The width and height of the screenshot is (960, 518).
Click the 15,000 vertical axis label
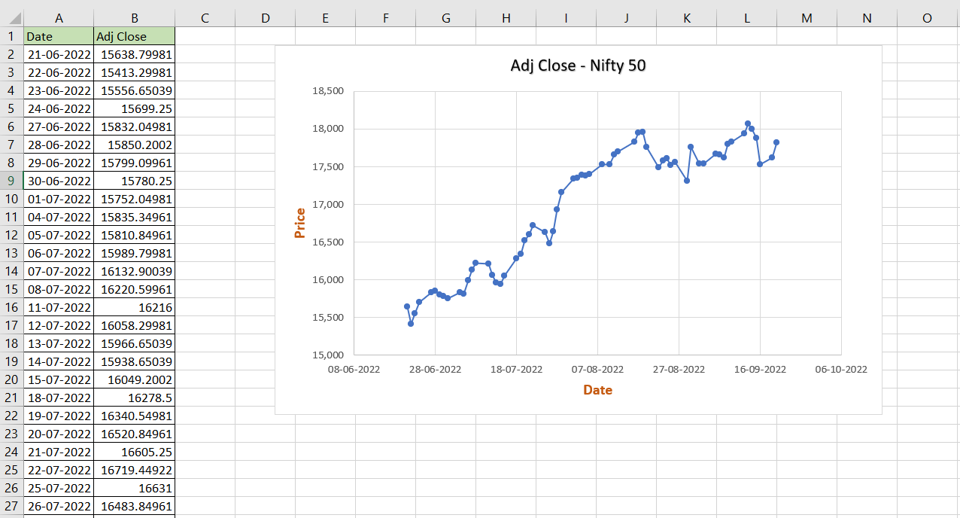point(328,355)
